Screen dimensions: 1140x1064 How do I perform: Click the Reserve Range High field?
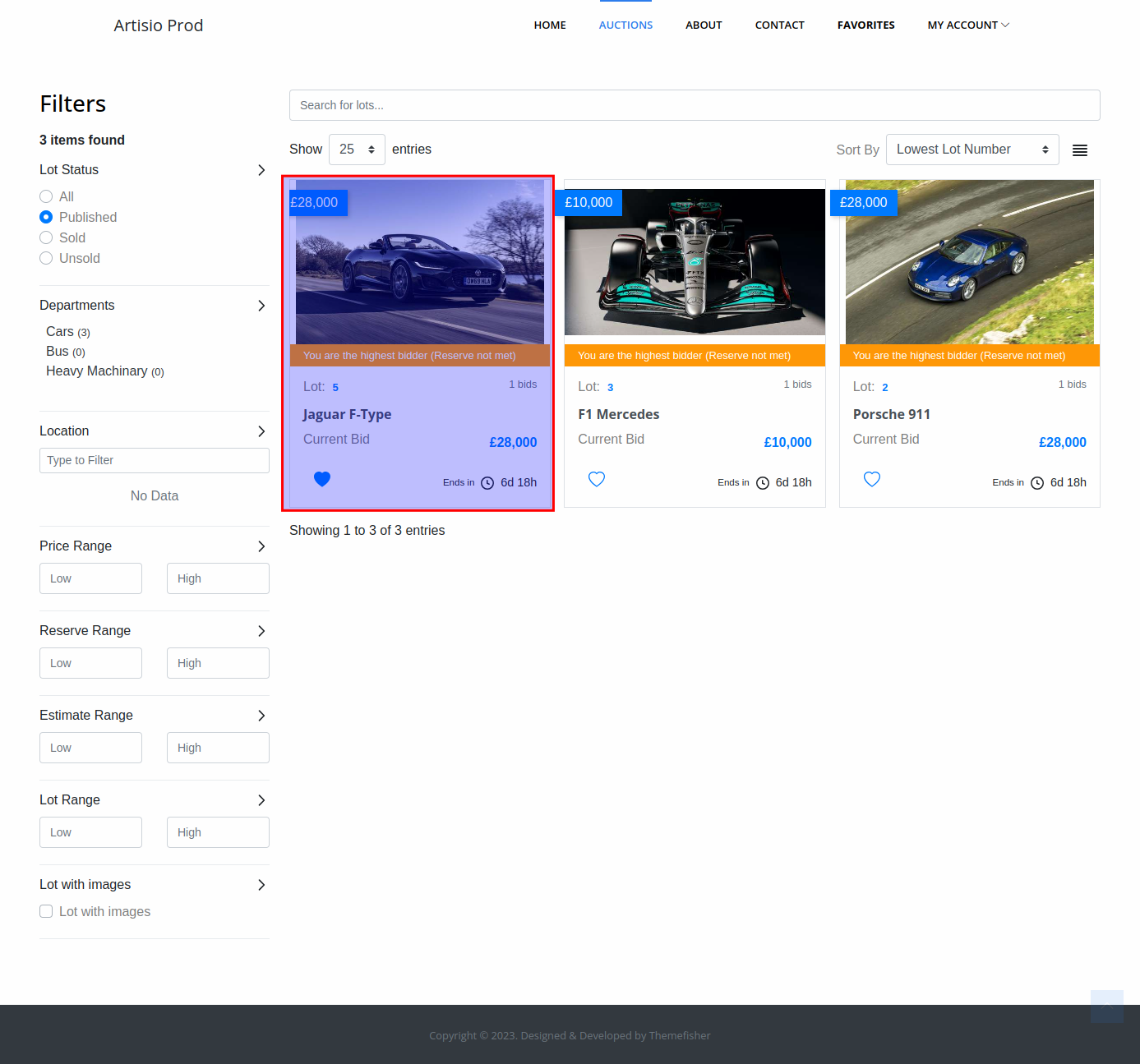coord(218,663)
